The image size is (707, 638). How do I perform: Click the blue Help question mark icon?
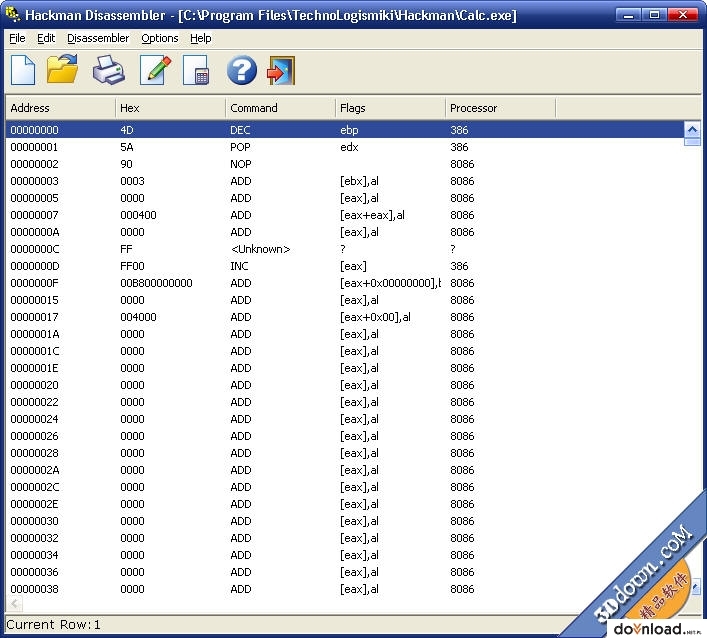tap(242, 70)
